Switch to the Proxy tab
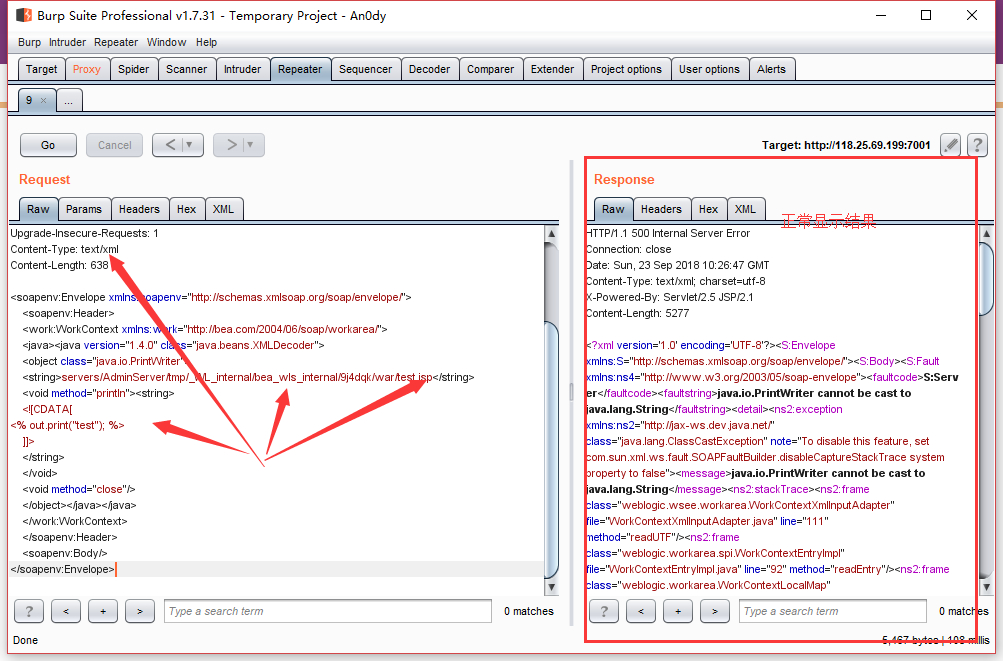 [x=86, y=69]
